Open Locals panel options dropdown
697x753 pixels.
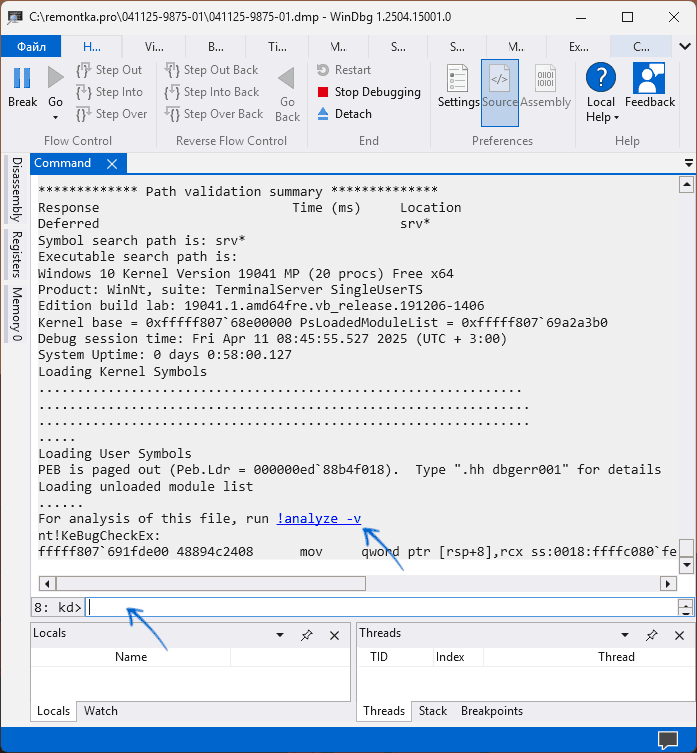[280, 635]
